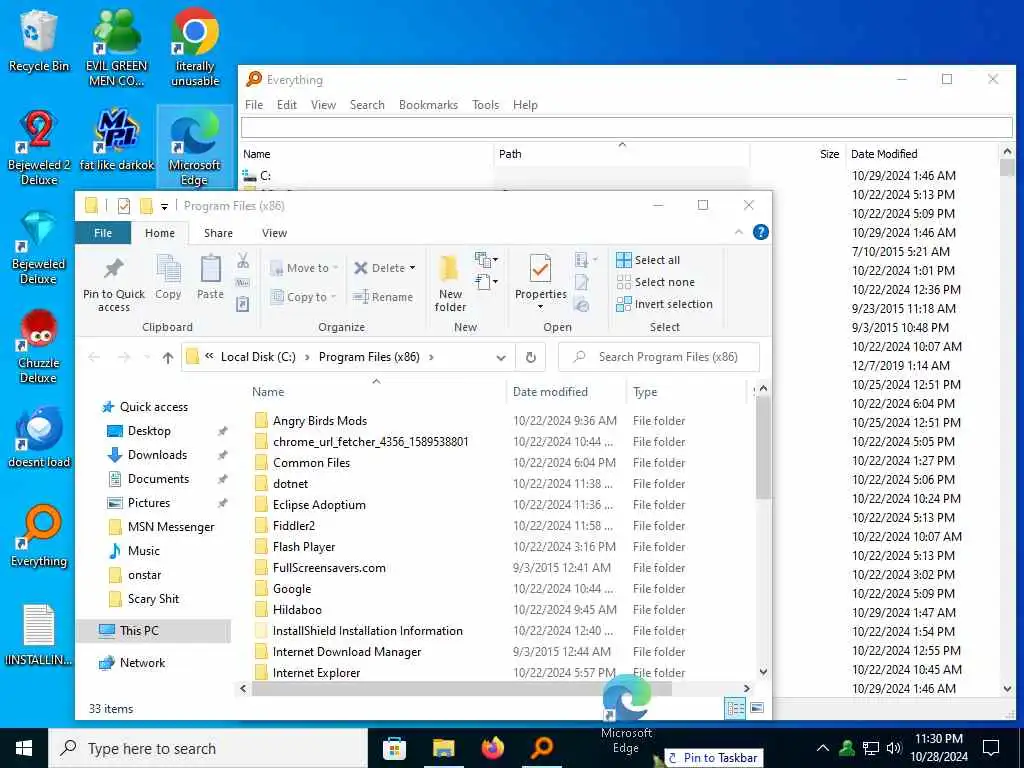The height and width of the screenshot is (768, 1024).
Task: Click Invert selection in ribbon
Action: 664,304
